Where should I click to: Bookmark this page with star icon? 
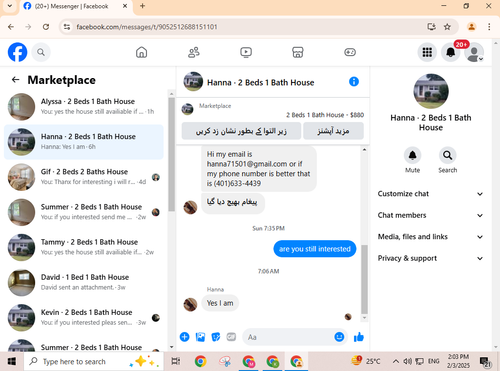click(x=447, y=27)
